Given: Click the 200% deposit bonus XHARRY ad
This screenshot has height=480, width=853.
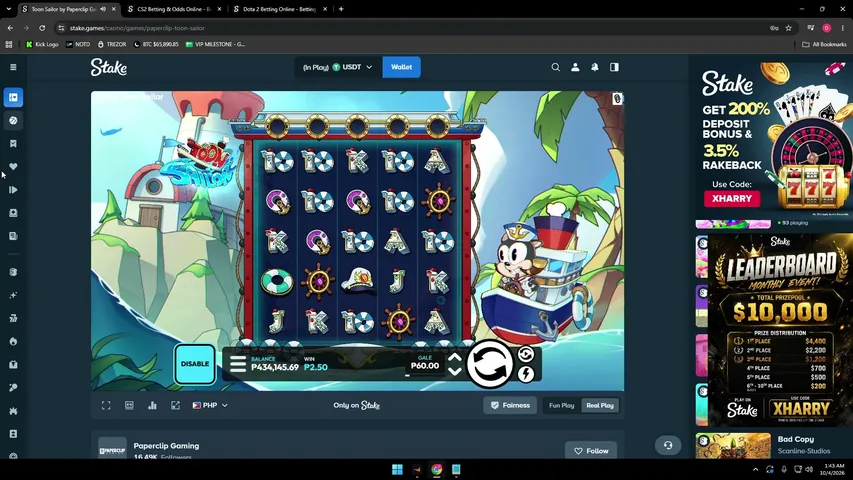Looking at the screenshot, I should [x=774, y=136].
